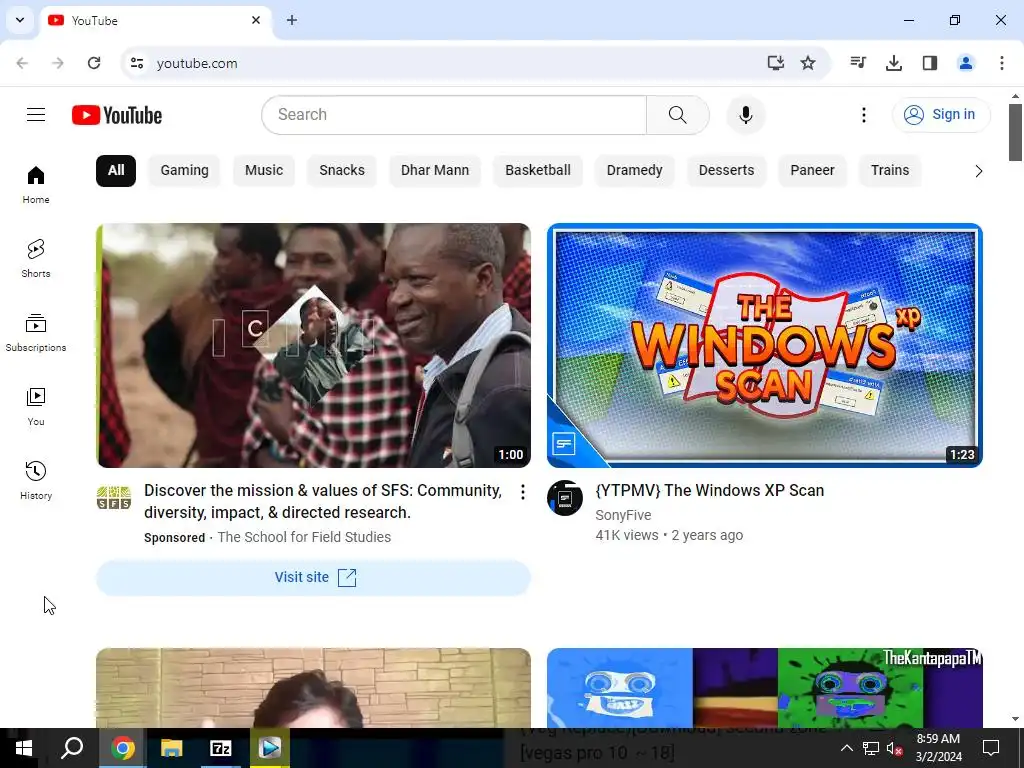Select the Basketball filter chip
1024x768 pixels.
click(538, 170)
